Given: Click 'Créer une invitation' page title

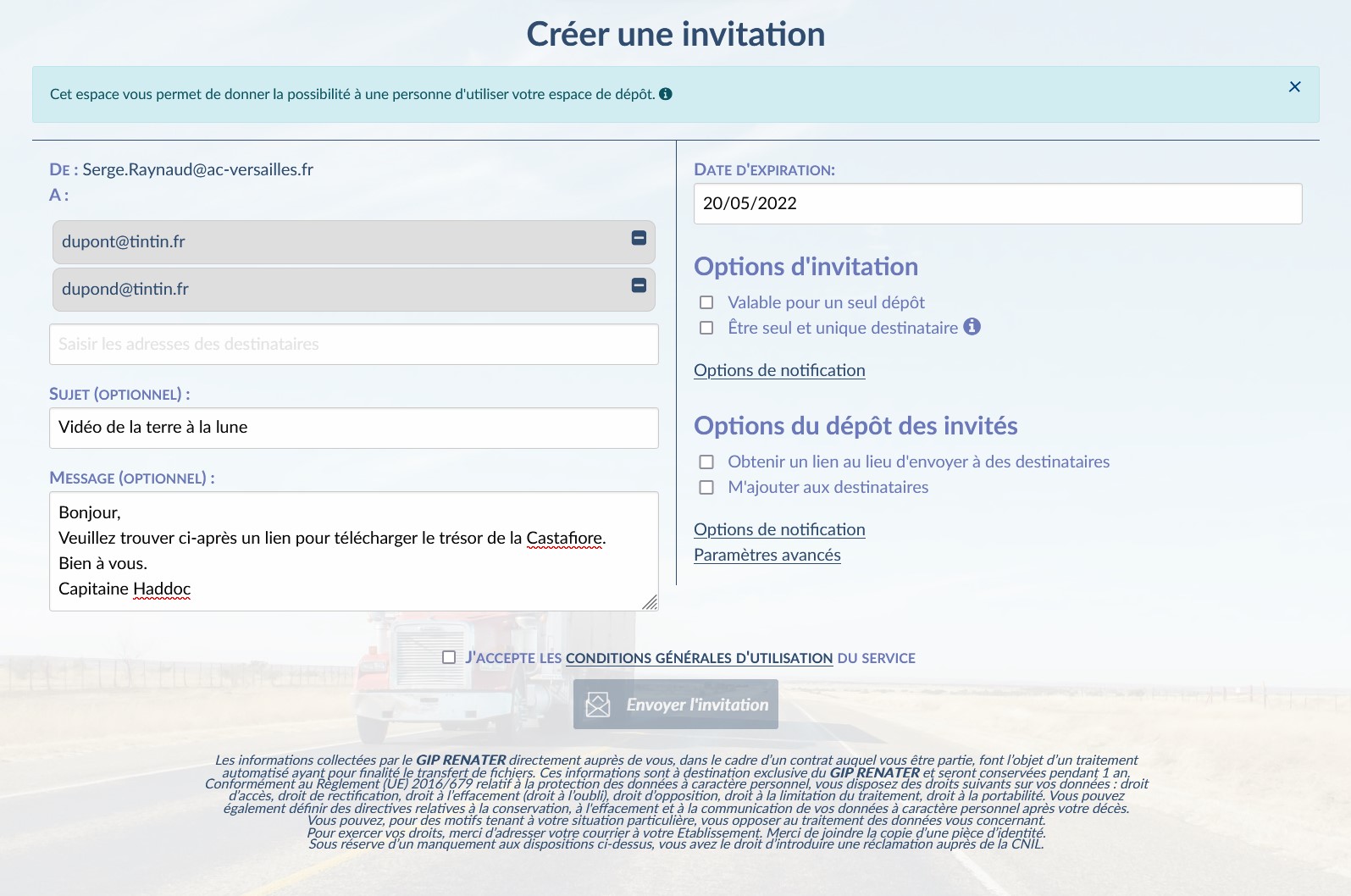Looking at the screenshot, I should coord(676,34).
